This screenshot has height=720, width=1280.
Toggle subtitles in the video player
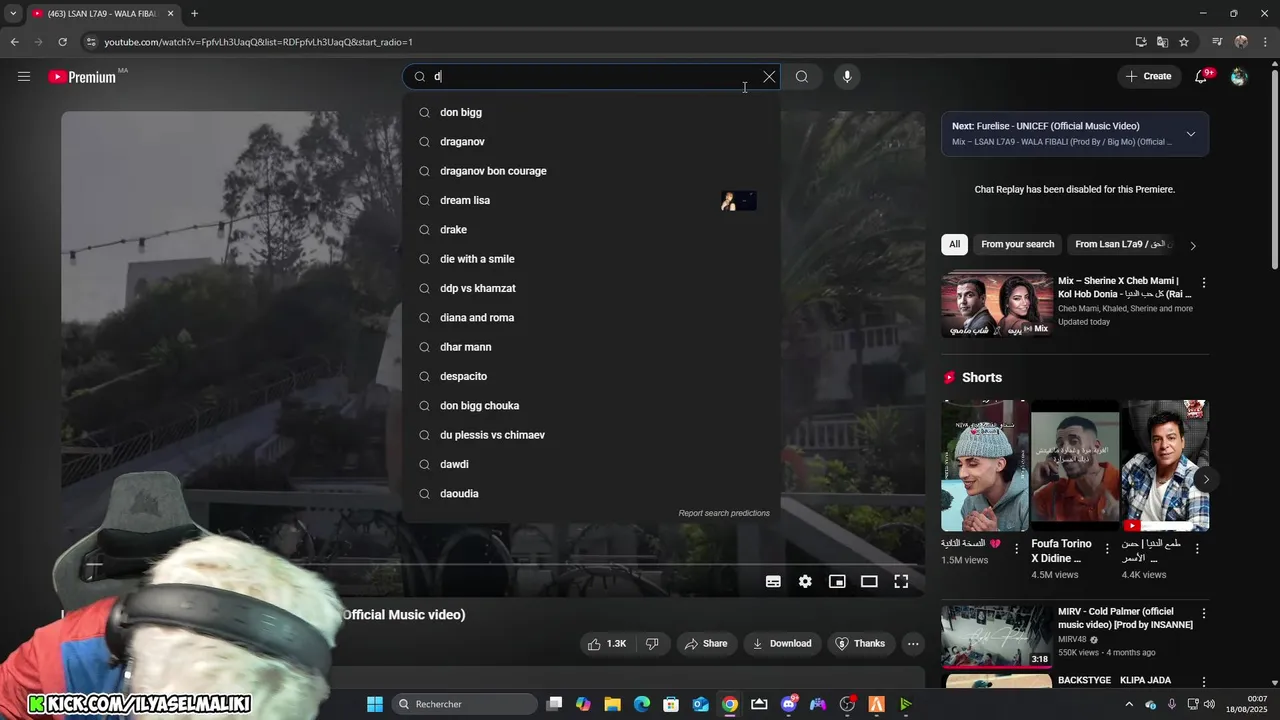pyautogui.click(x=773, y=581)
